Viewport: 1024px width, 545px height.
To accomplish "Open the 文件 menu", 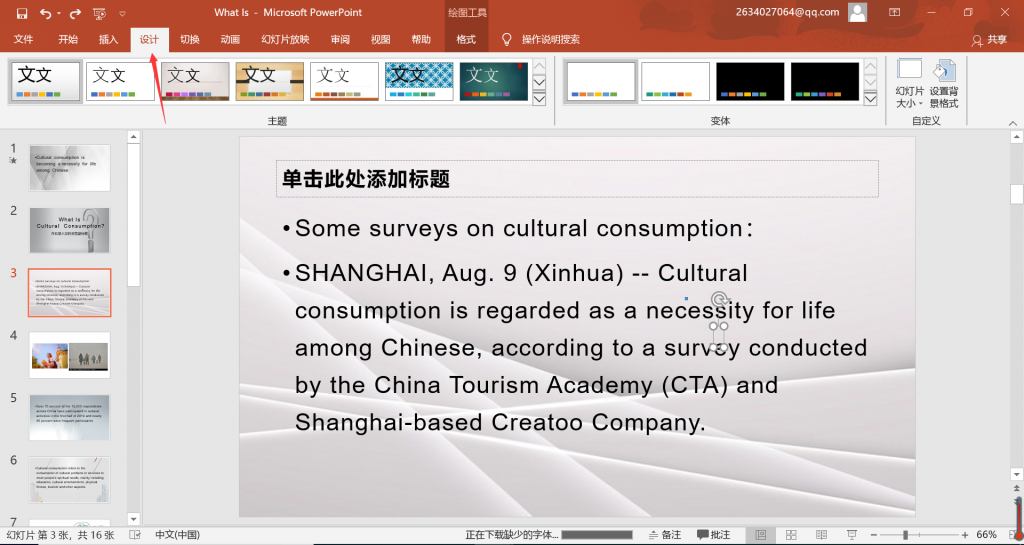I will coord(24,39).
